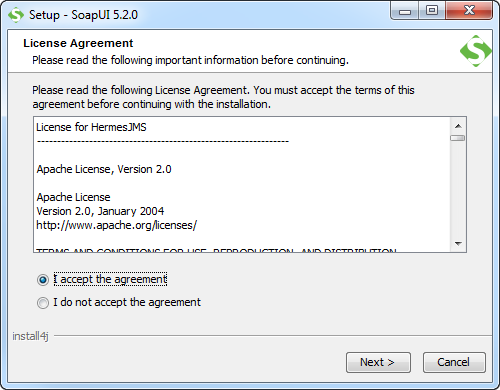Viewport: 500px width, 390px height.
Task: Click the license scrollbar down arrow
Action: [x=458, y=244]
